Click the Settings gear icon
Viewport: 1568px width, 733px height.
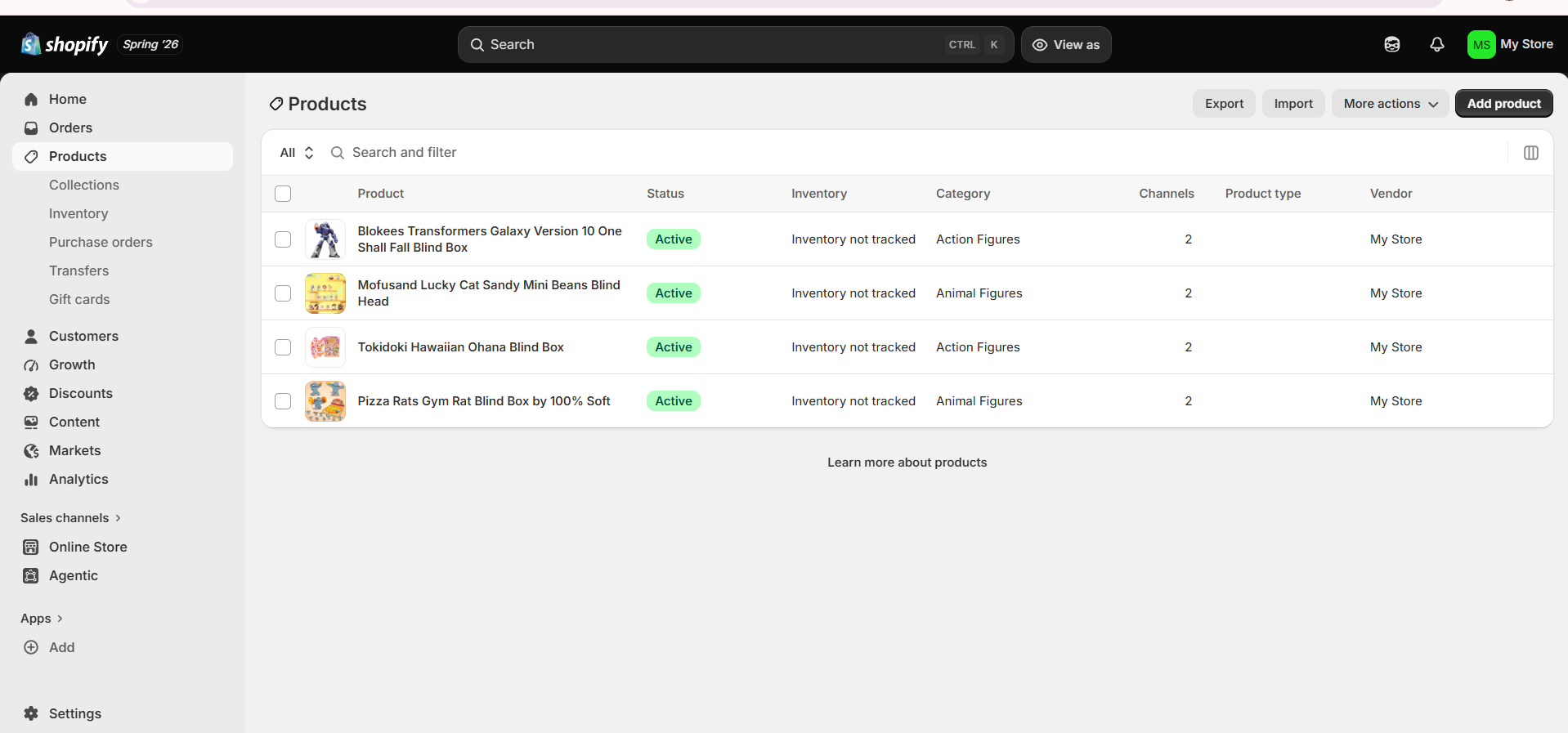point(31,713)
